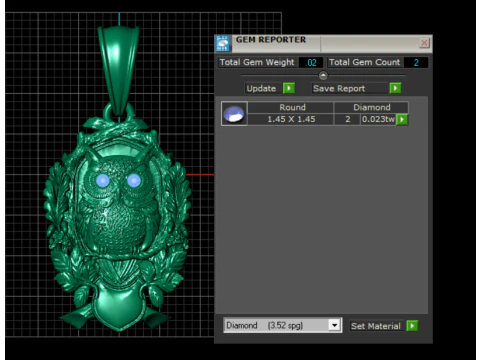Screen dimensions: 480x360
Task: Click the green arrow next to Set Material
Action: point(412,326)
